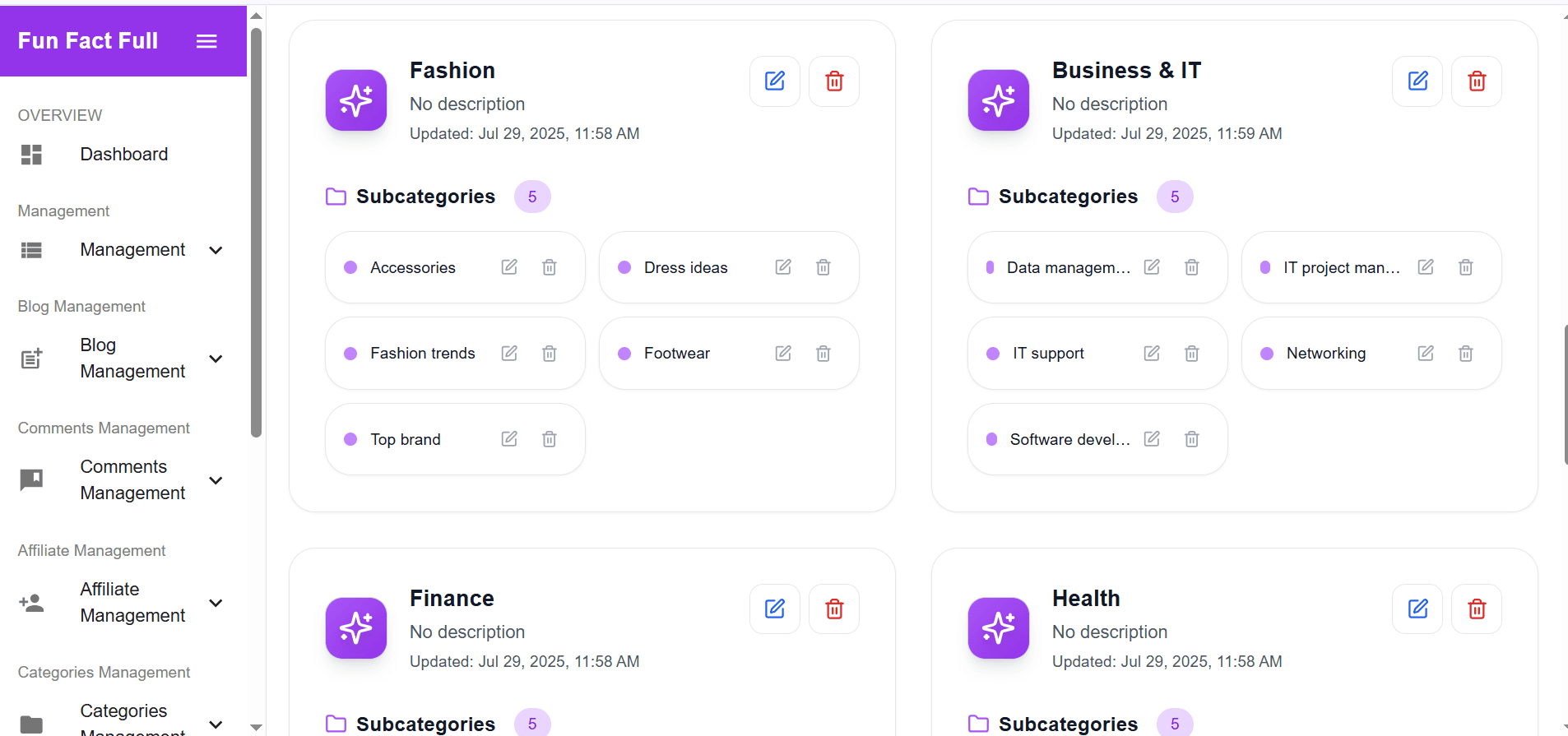
Task: Edit the Top brand subcategory
Action: pos(509,439)
